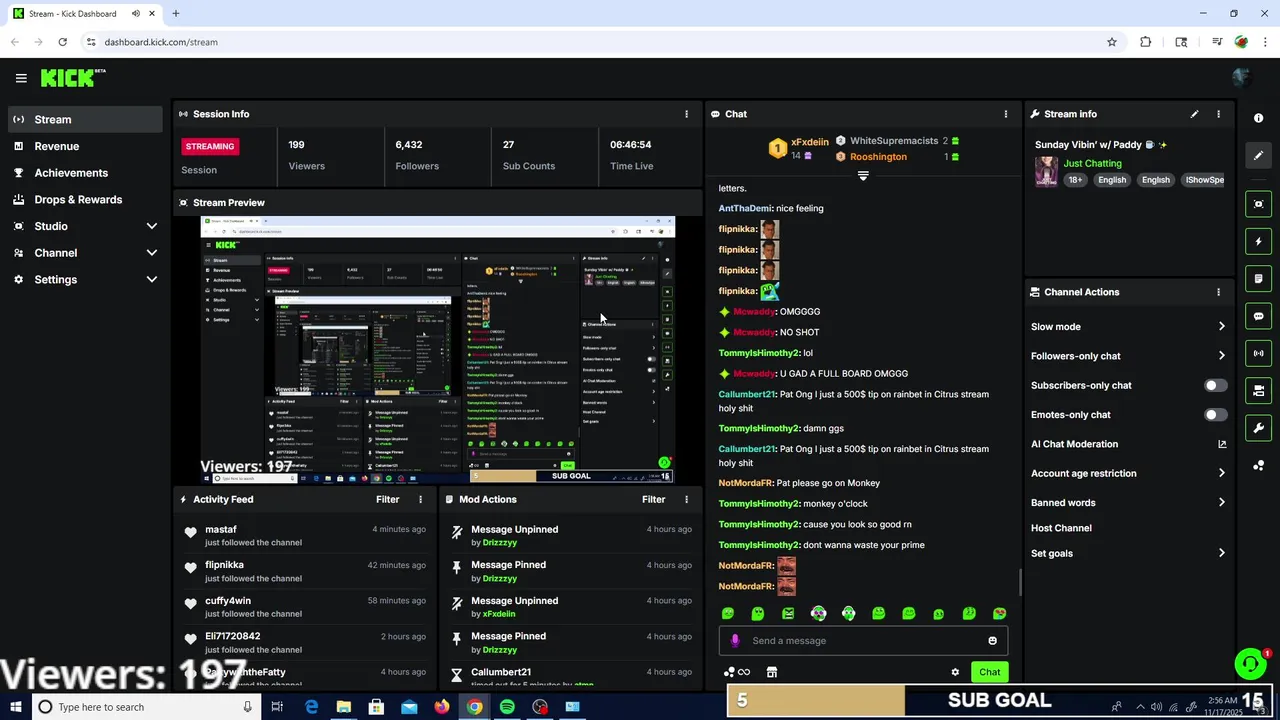Screen dimensions: 1280x720
Task: Click the Send a message field
Action: (x=863, y=641)
